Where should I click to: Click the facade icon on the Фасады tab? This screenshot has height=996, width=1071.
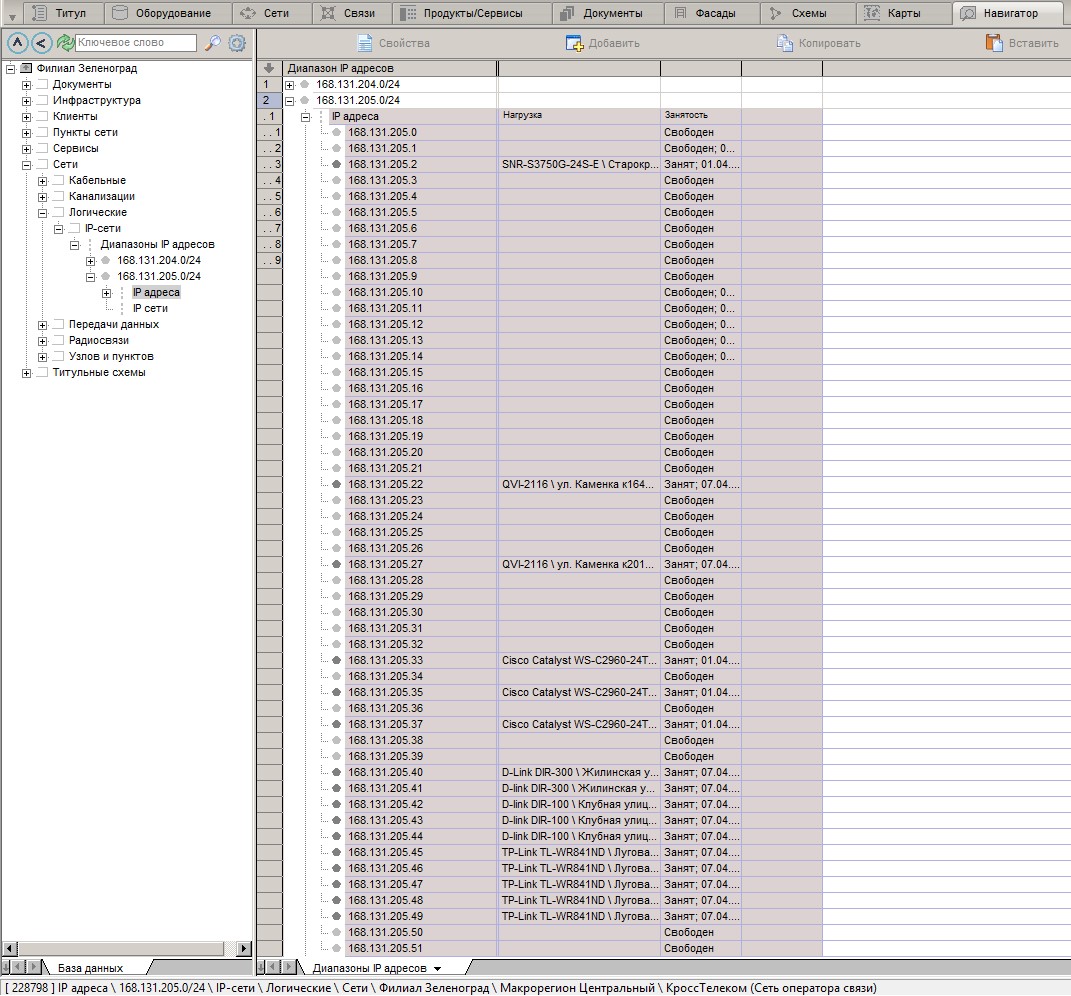pos(680,13)
